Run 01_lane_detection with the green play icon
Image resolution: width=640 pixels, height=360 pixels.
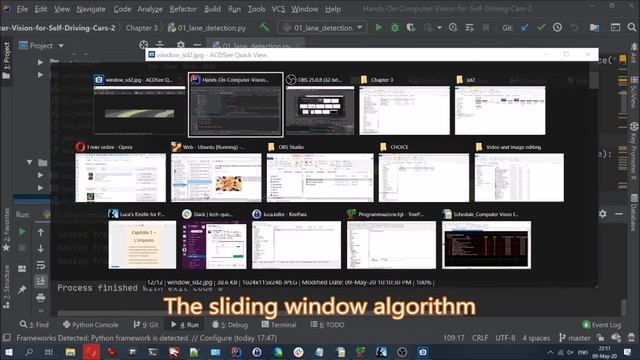(379, 27)
